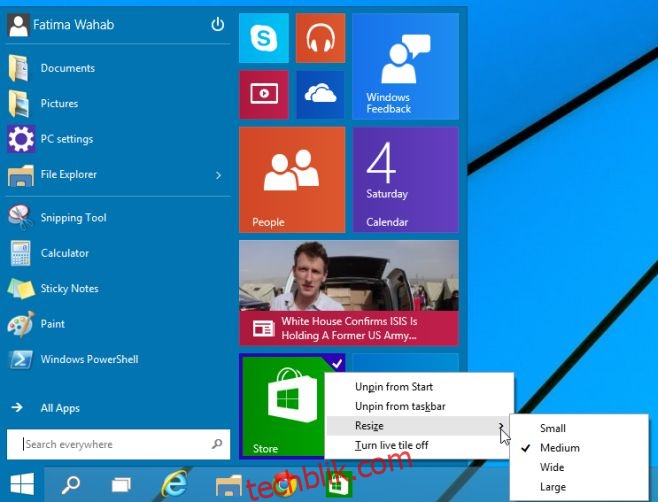Open the Resize submenu
The height and width of the screenshot is (502, 658).
(x=419, y=426)
